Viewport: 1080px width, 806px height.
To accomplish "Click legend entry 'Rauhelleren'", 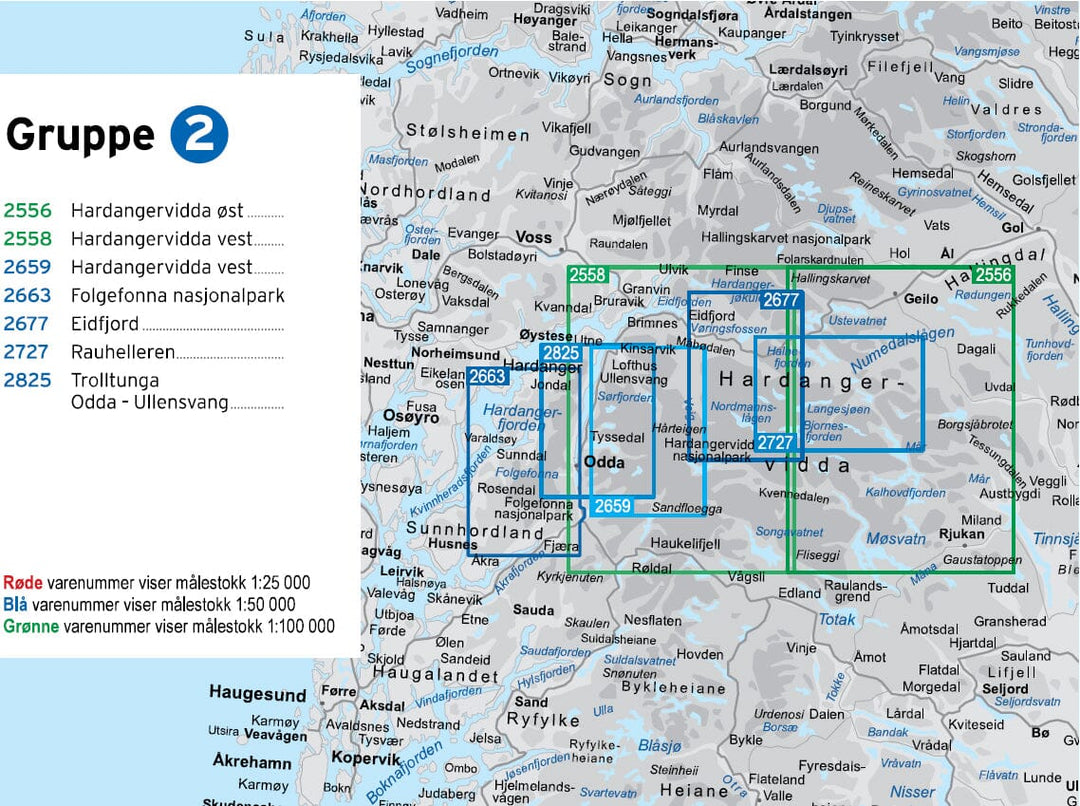I will [123, 351].
